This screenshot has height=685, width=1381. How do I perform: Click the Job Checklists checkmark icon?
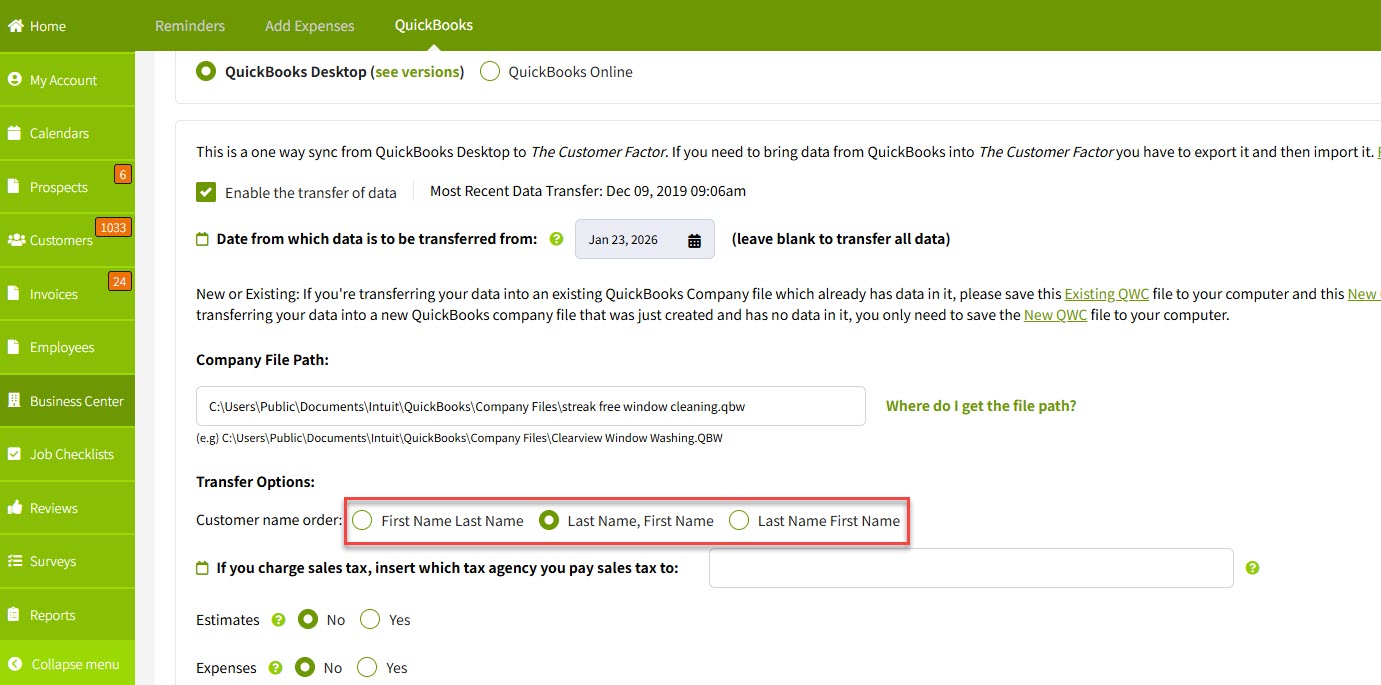[15, 454]
